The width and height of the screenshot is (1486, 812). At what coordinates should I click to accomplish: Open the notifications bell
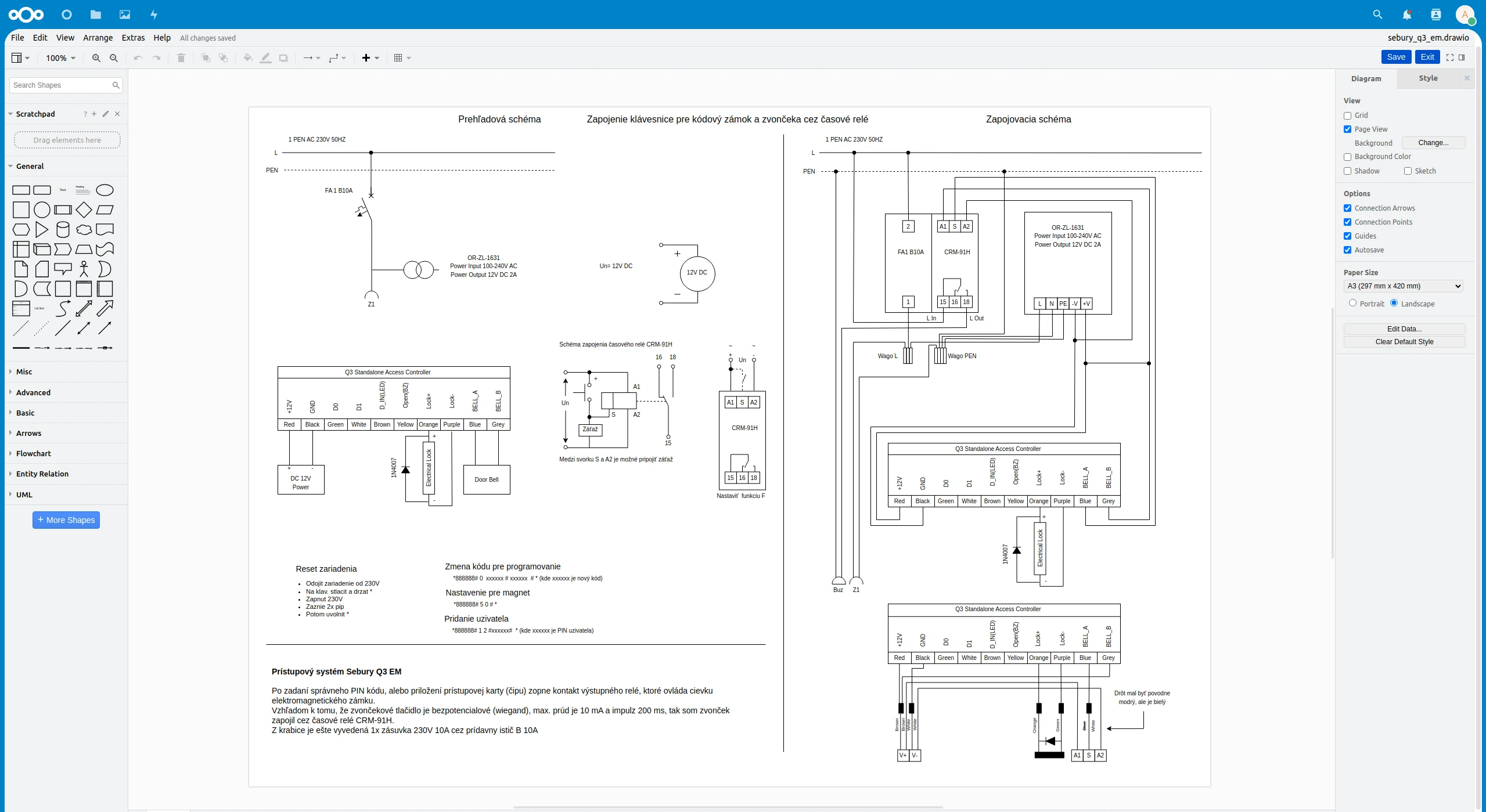[1406, 15]
